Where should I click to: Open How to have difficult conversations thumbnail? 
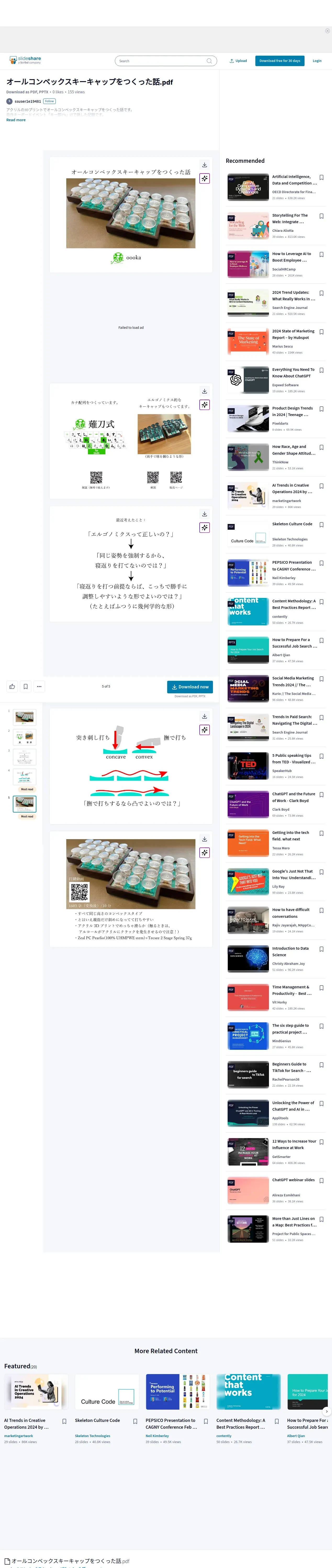coord(248,920)
